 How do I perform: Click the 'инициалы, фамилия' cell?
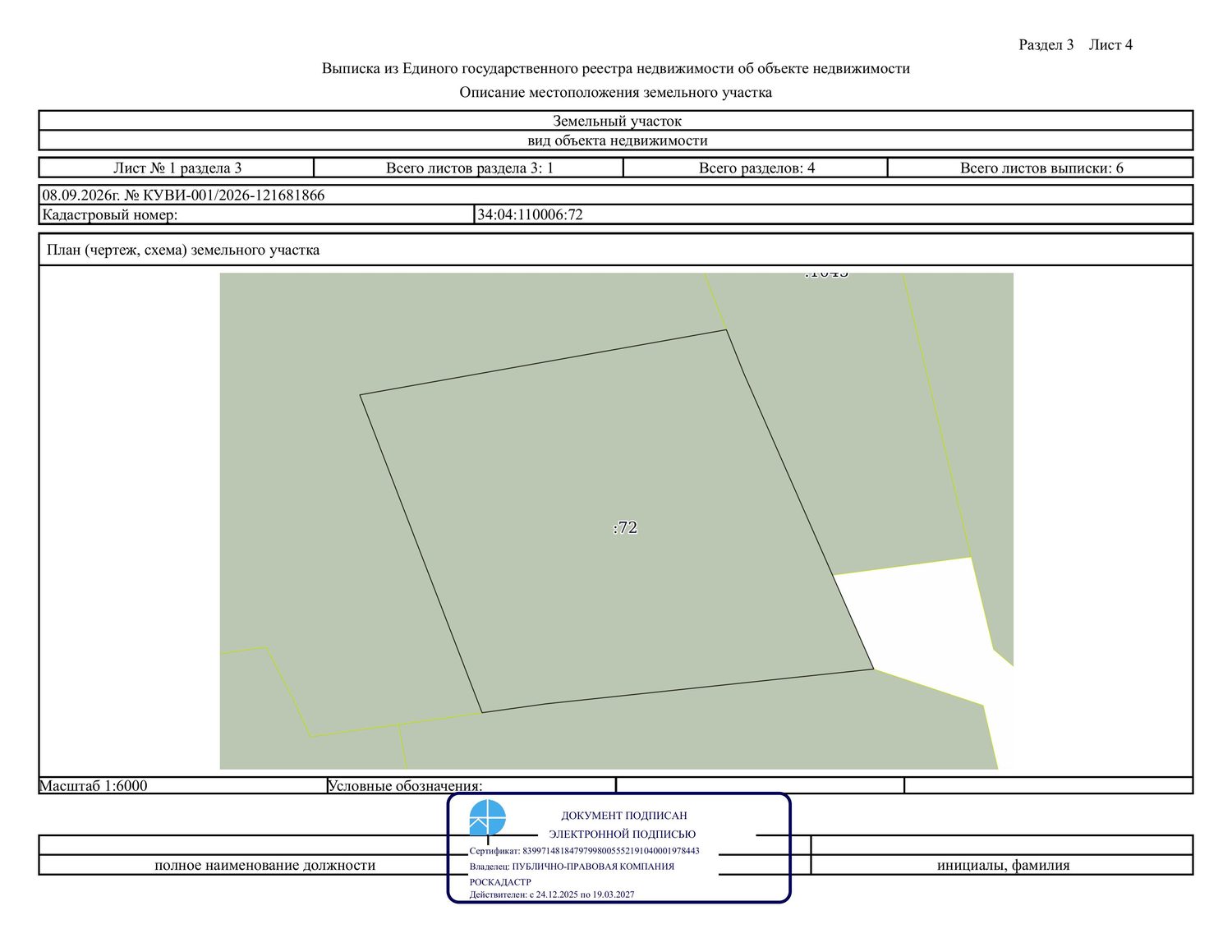[1002, 865]
